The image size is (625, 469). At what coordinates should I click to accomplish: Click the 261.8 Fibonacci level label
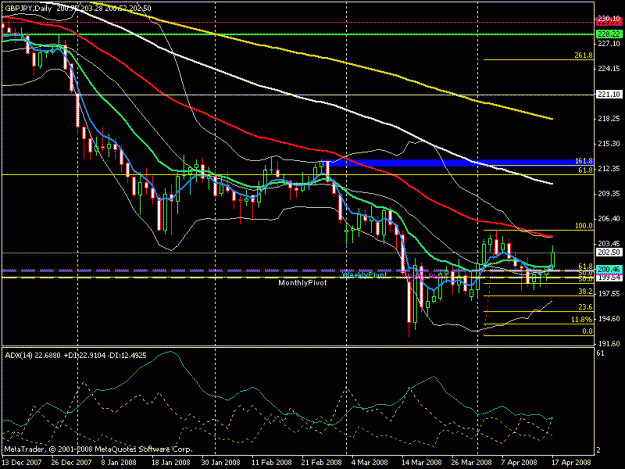point(583,55)
